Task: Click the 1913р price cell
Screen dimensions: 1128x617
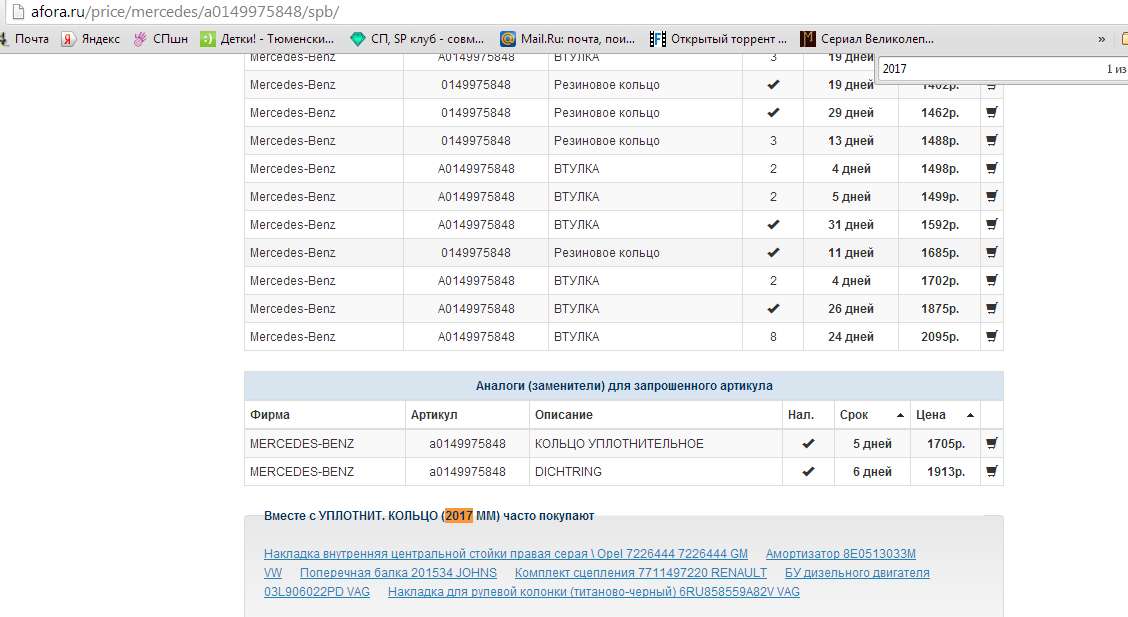Action: pos(946,472)
